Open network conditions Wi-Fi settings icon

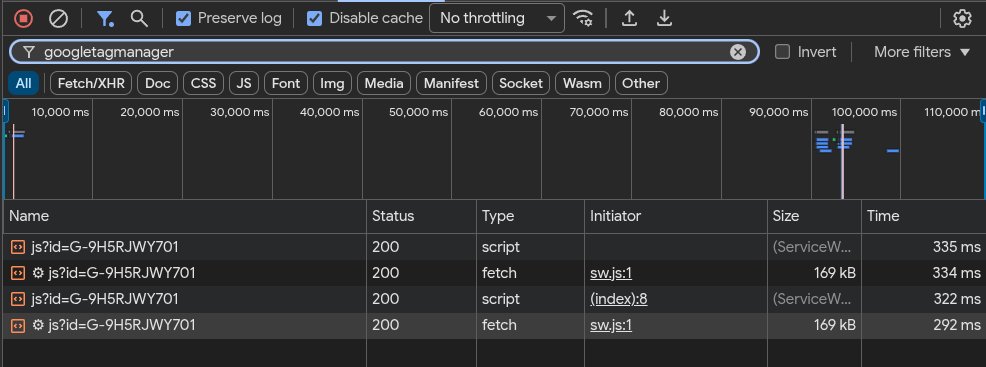coord(584,18)
